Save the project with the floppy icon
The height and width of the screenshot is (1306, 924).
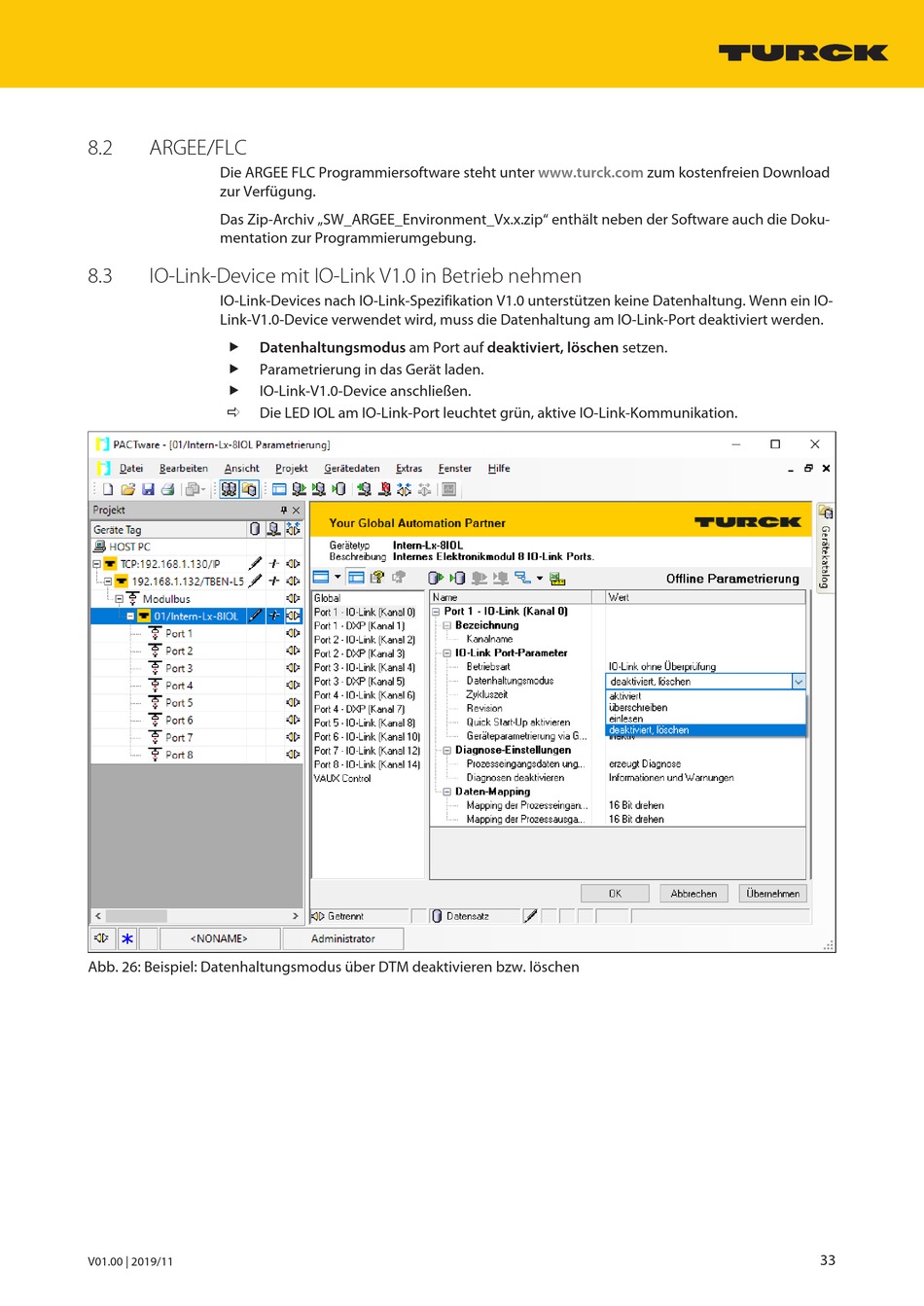148,489
